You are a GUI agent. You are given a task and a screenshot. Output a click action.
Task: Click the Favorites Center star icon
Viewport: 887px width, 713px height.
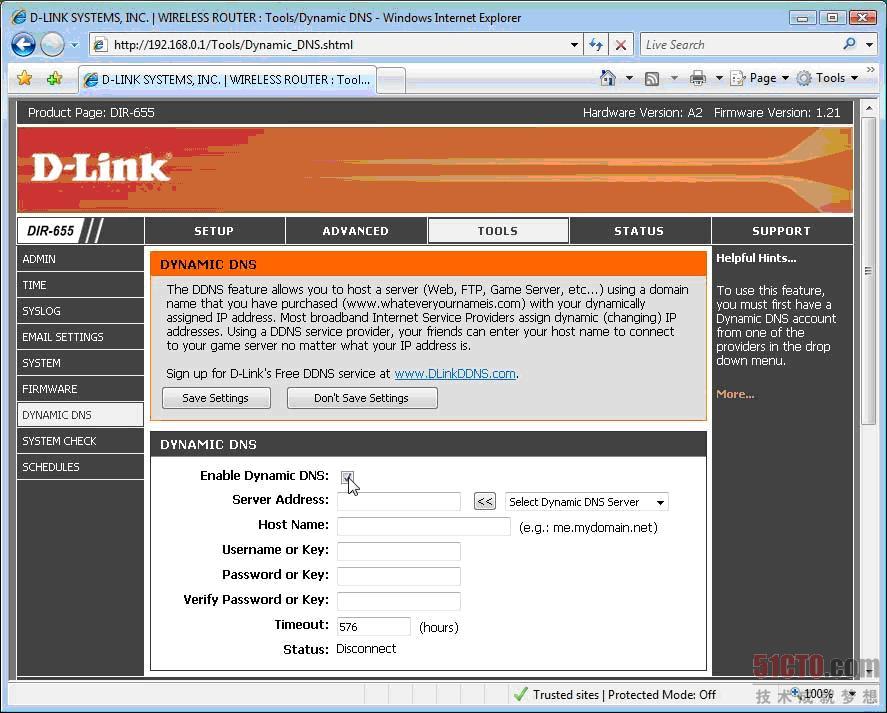(24, 78)
